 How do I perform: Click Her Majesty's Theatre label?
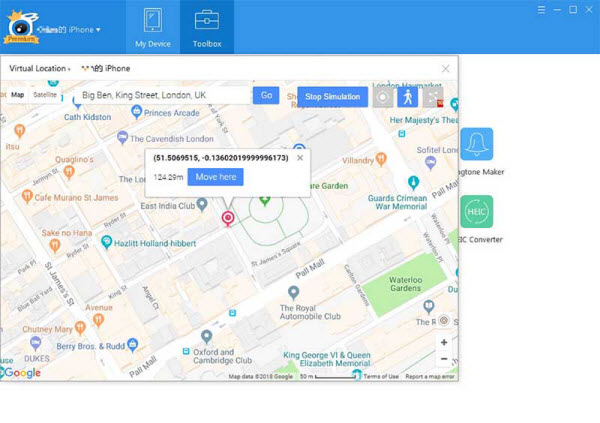424,120
